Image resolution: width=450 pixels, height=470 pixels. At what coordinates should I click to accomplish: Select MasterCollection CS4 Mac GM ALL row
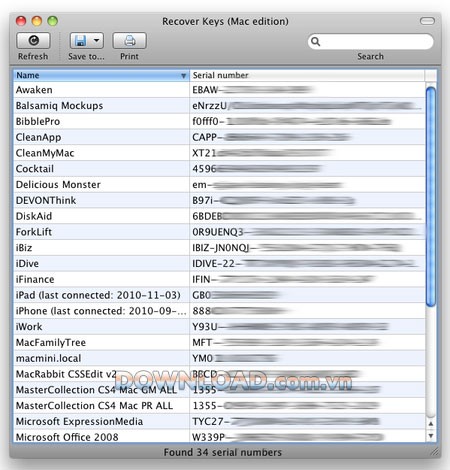(219, 390)
